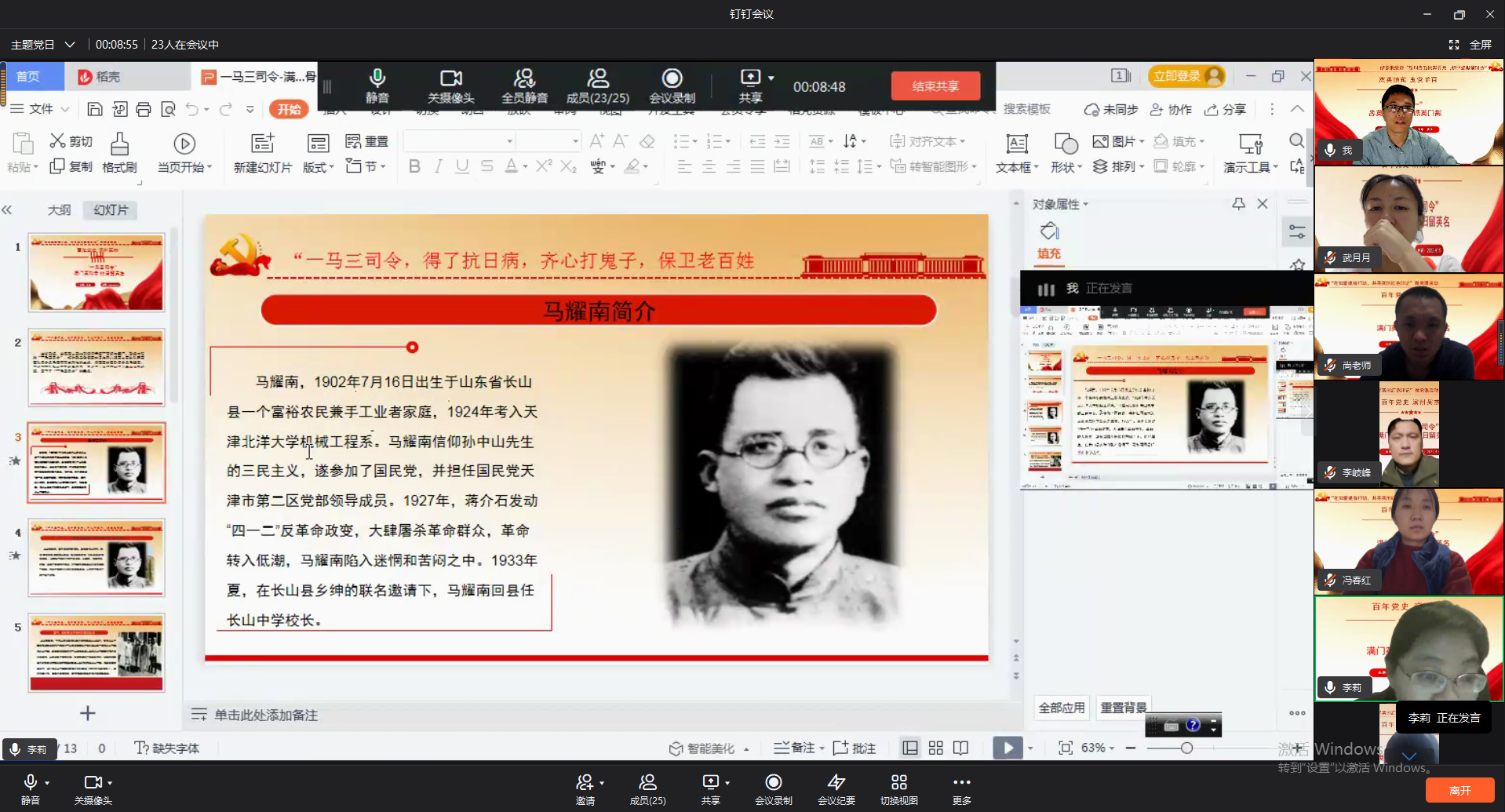Open the 共享 share options in top toolbar
This screenshot has height=812, width=1505.
coord(751,86)
